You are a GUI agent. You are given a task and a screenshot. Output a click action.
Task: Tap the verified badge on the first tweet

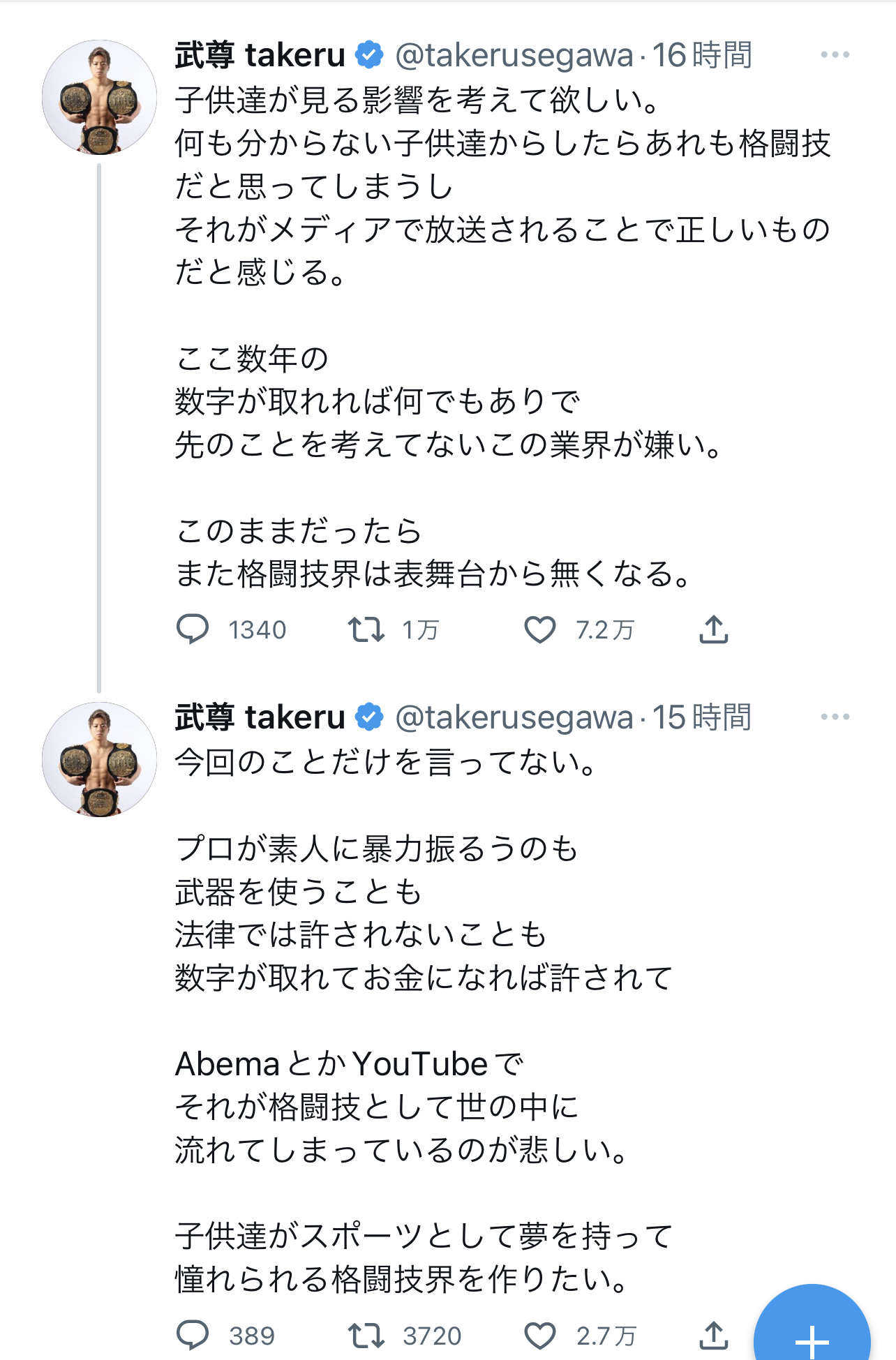tap(369, 55)
